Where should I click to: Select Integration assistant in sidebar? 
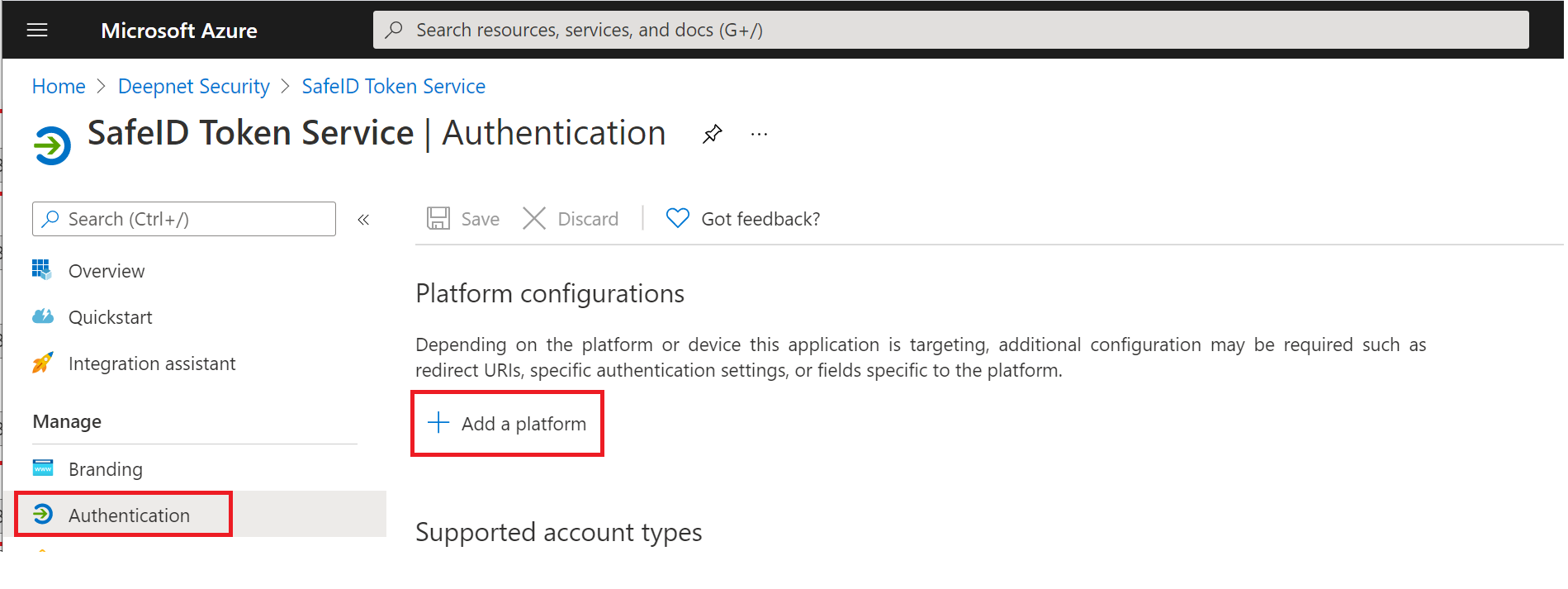click(x=152, y=363)
